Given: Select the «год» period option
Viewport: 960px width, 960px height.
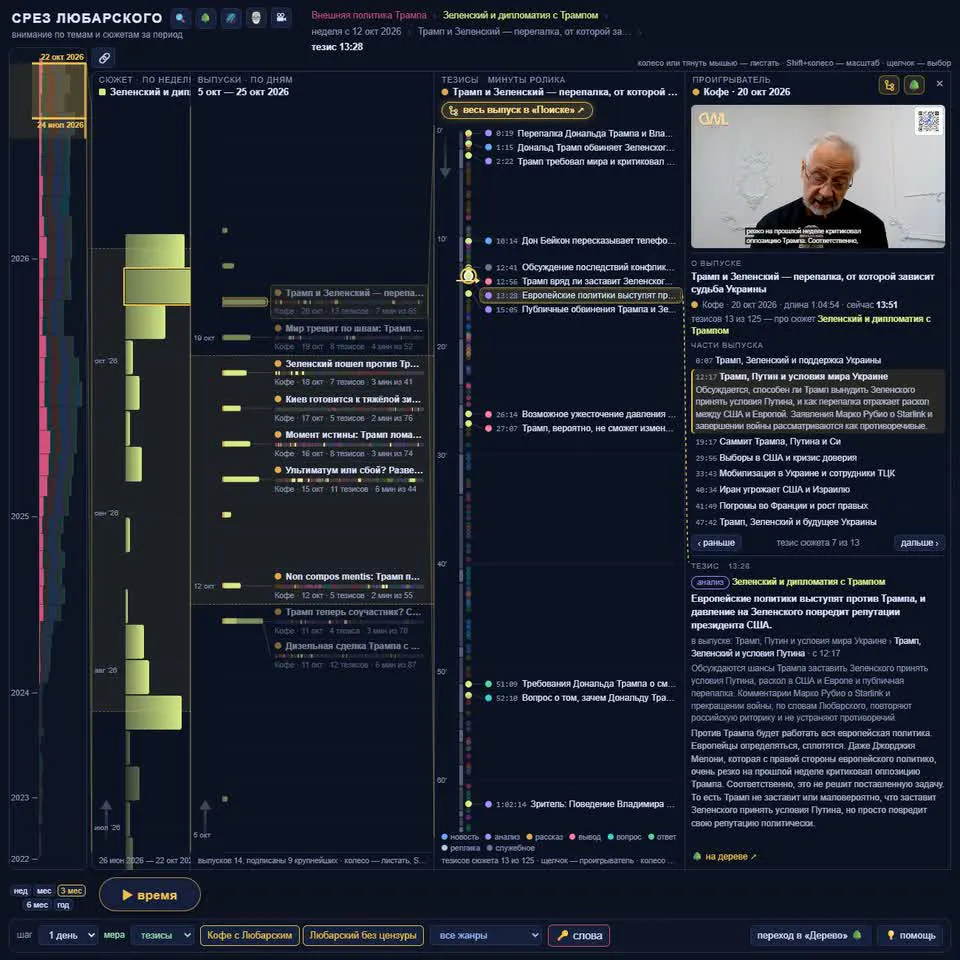Looking at the screenshot, I should click(63, 905).
